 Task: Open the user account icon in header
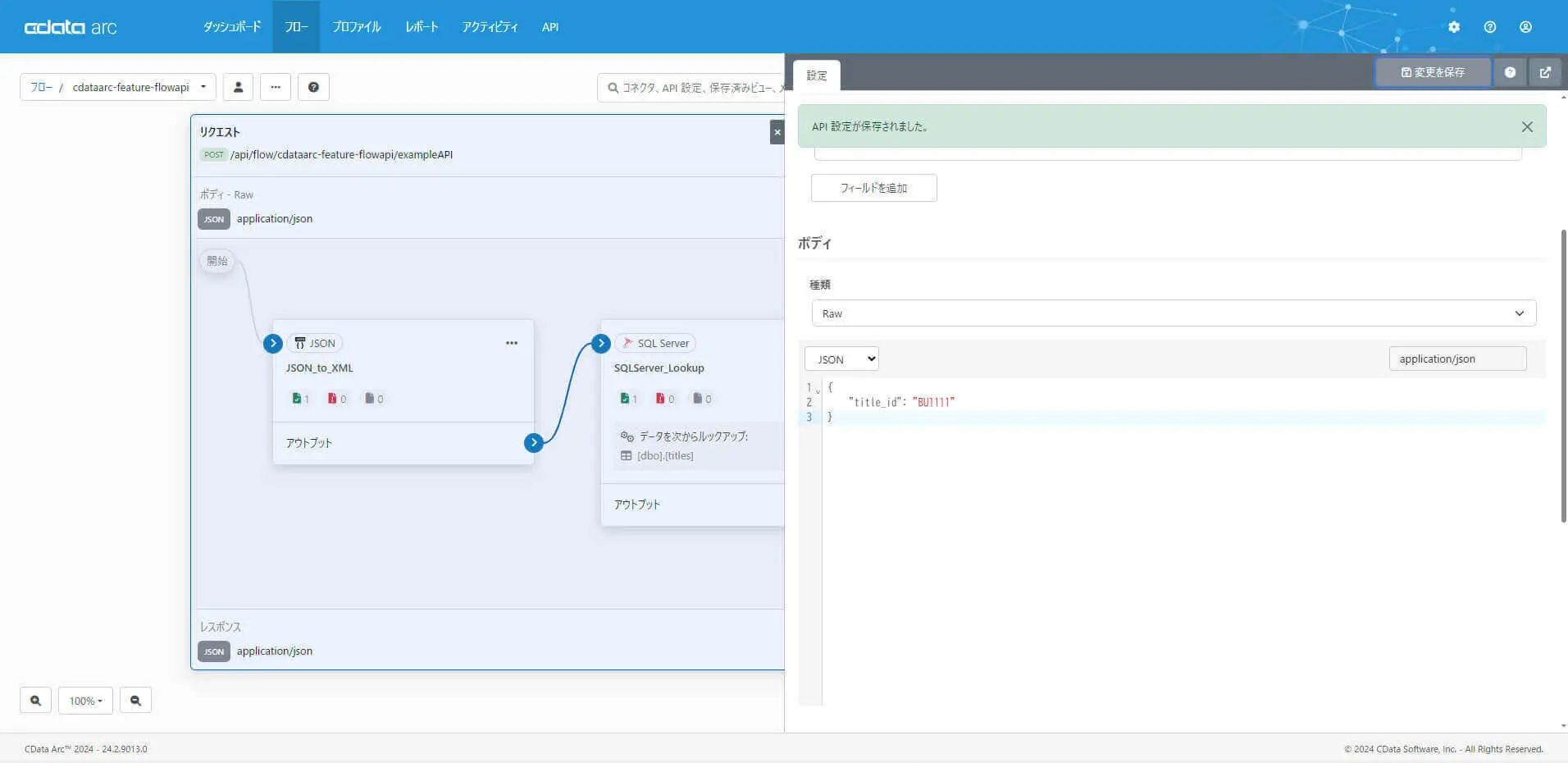click(1525, 27)
